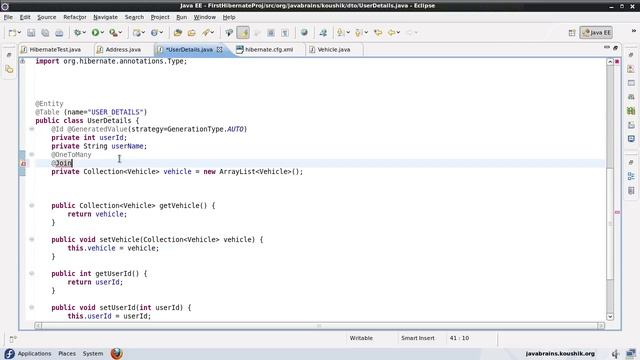Click the Run External Tools icon
This screenshot has width=640, height=360.
[113, 33]
